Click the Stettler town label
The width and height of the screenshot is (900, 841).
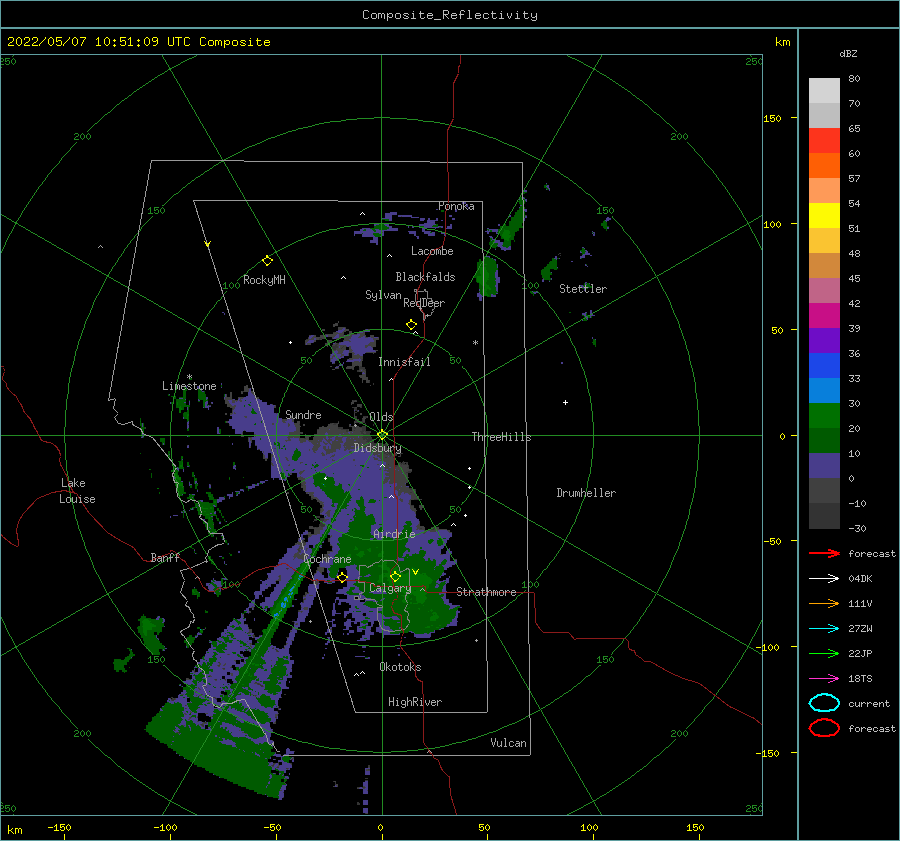583,289
